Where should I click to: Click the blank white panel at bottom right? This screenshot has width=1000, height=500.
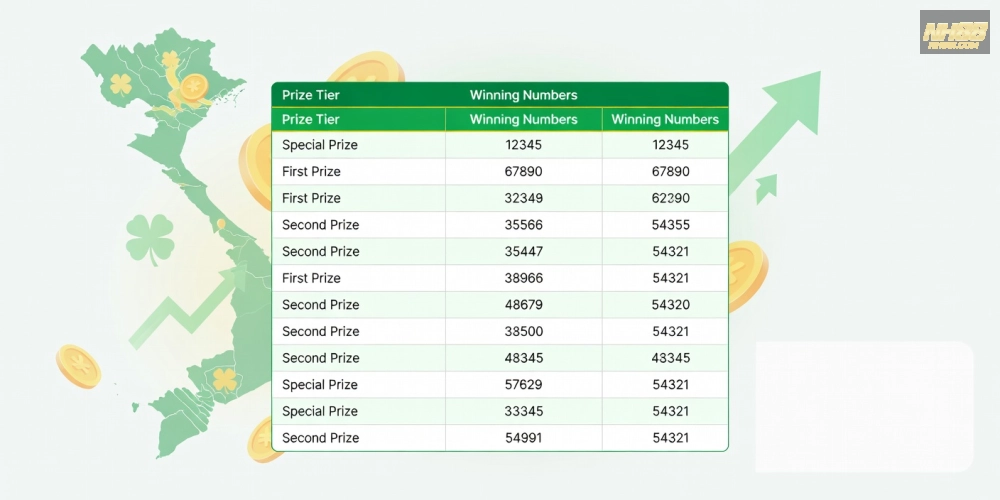[x=865, y=407]
